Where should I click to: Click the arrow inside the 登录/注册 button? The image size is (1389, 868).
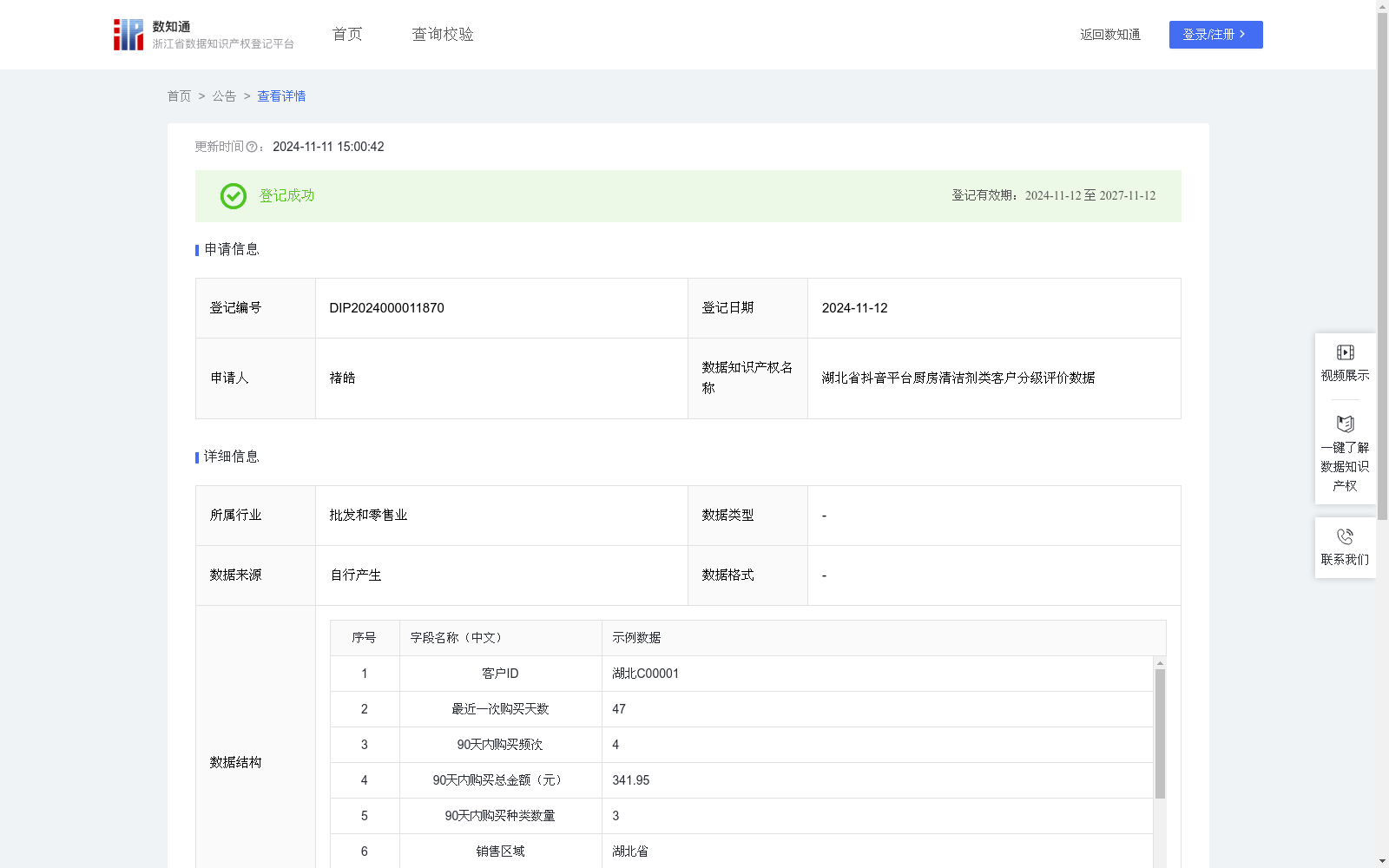coord(1242,34)
